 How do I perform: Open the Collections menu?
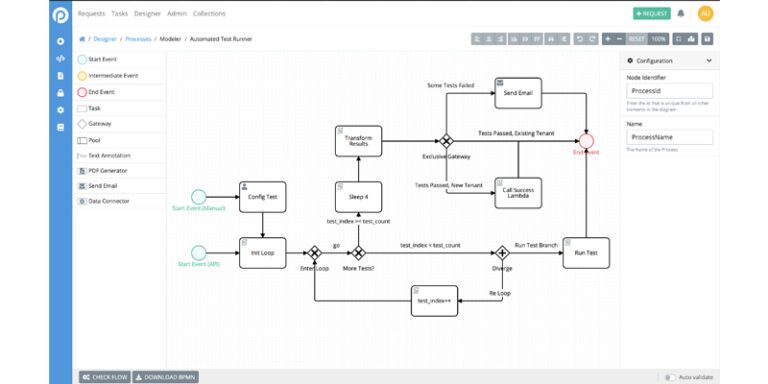pos(209,14)
